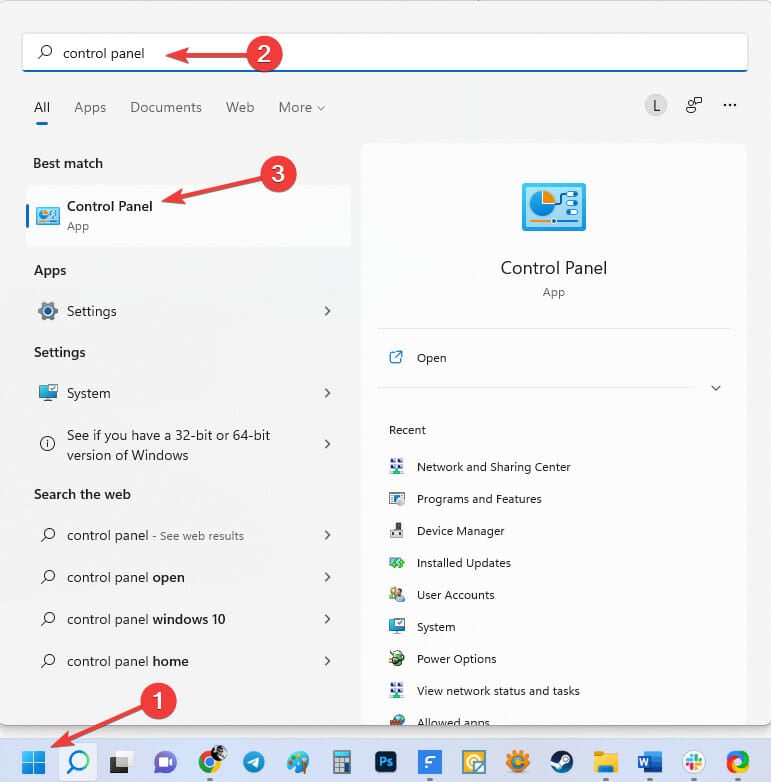Launch the paint palette app in taskbar

pos(298,762)
